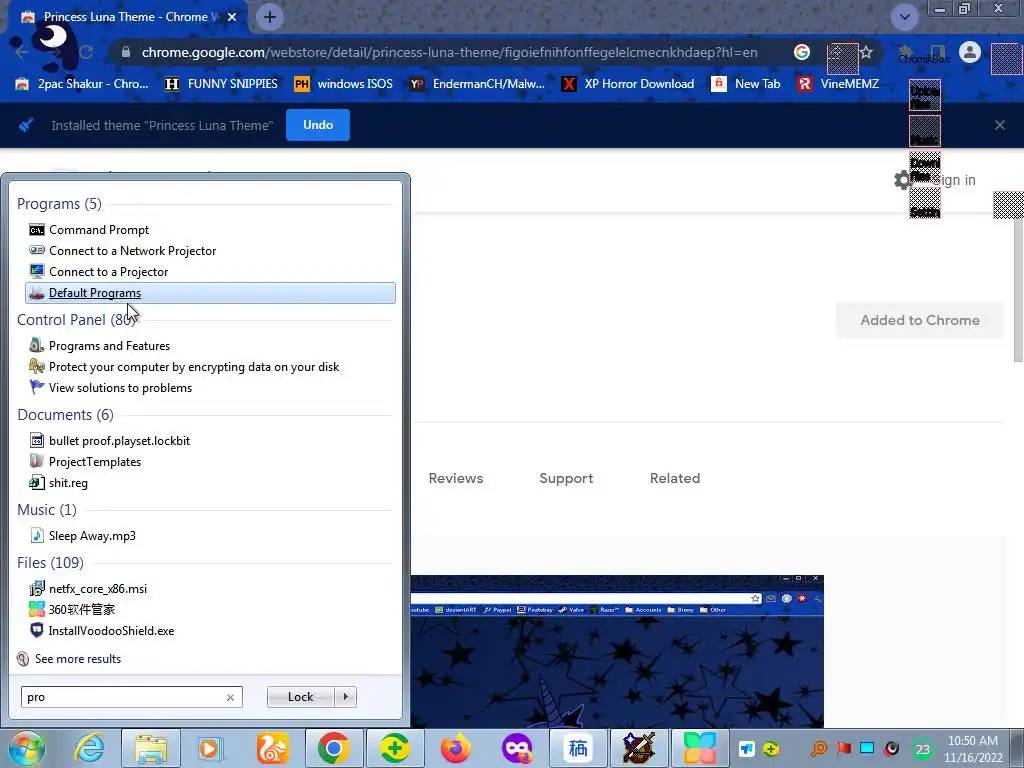Open the new tab plus button
The height and width of the screenshot is (768, 1024).
[270, 17]
